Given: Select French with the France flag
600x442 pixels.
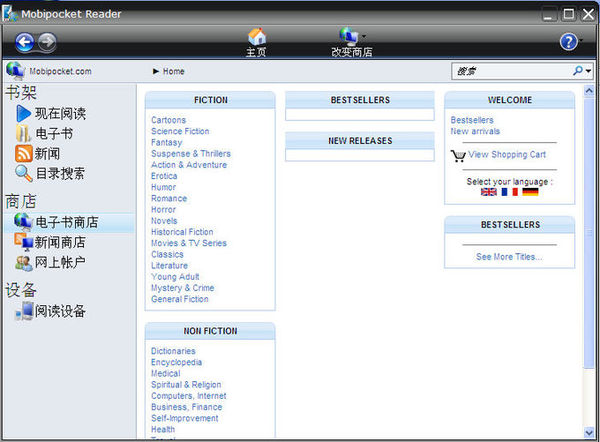Looking at the screenshot, I should click(x=509, y=192).
